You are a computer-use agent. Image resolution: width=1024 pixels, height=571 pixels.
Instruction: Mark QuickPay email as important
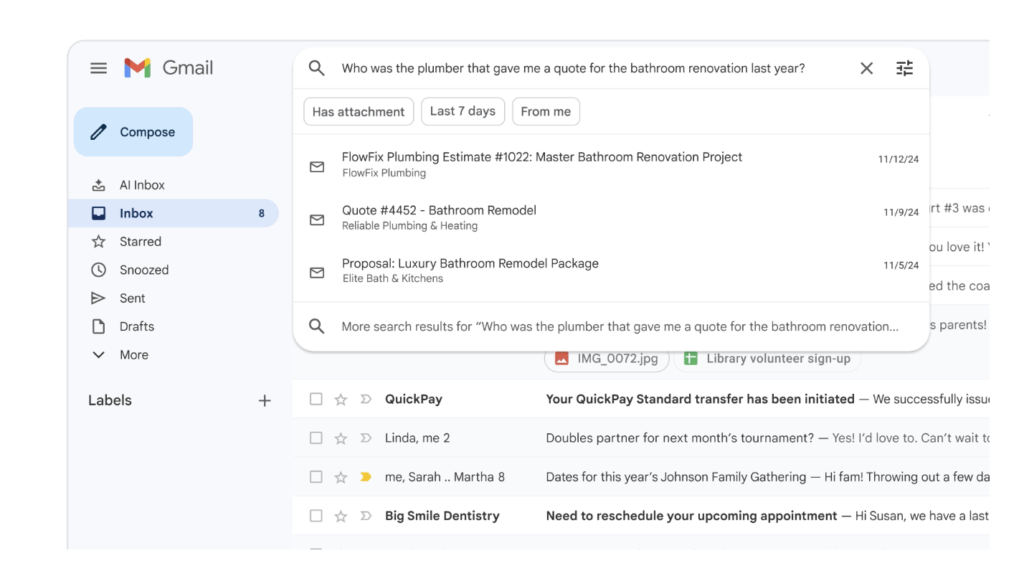(366, 399)
